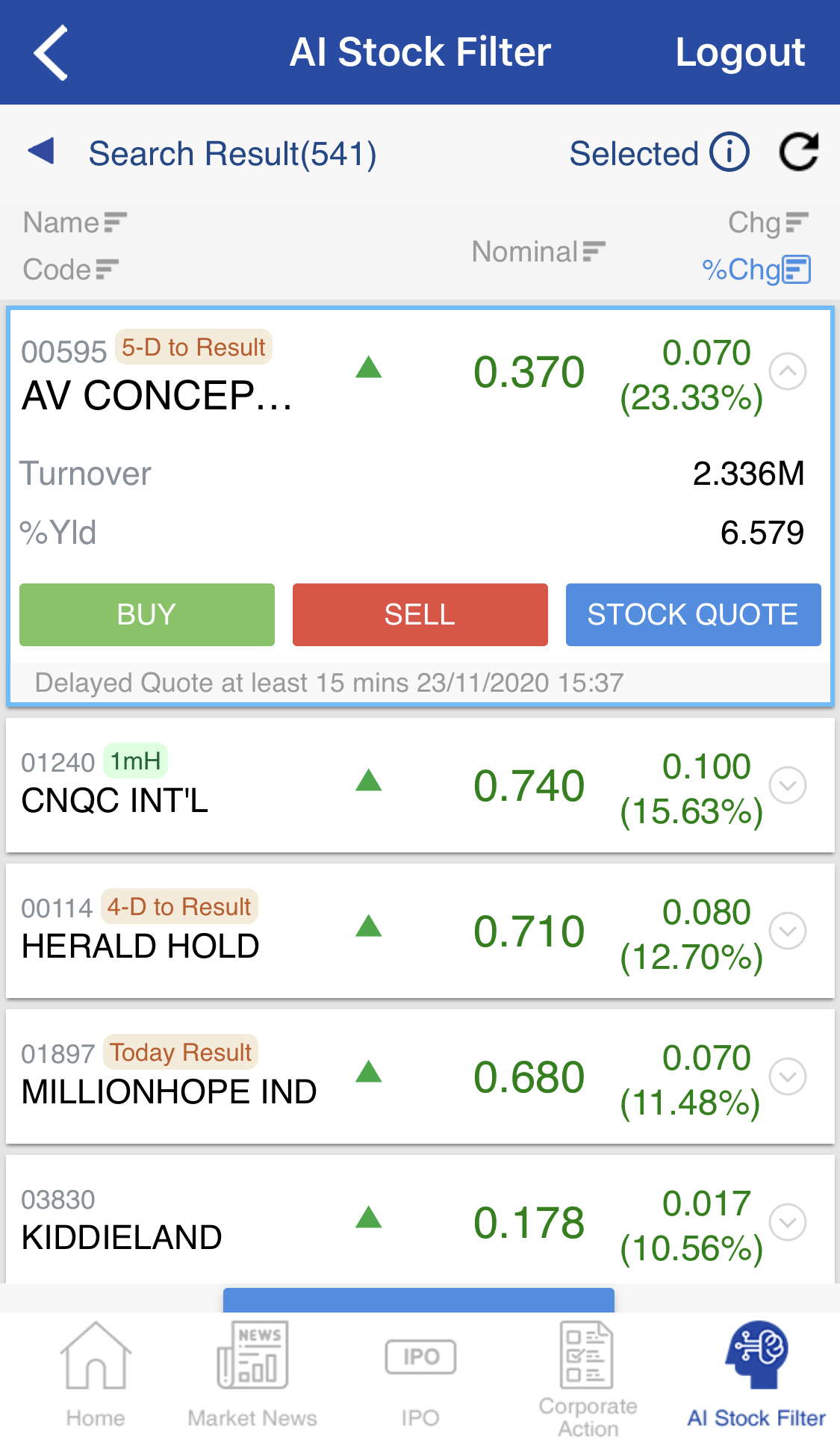840x1447 pixels.
Task: Sort by %Chg column
Action: coord(756,270)
